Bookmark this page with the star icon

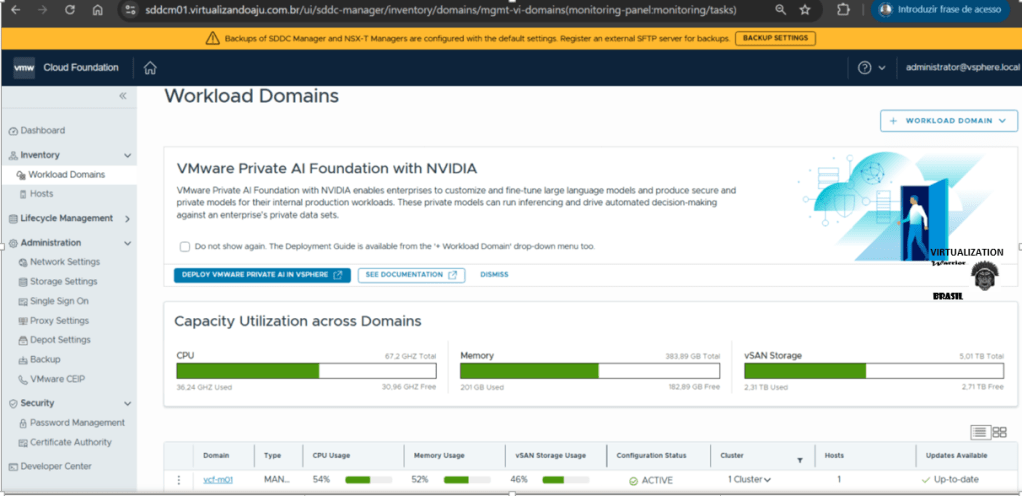tap(805, 10)
